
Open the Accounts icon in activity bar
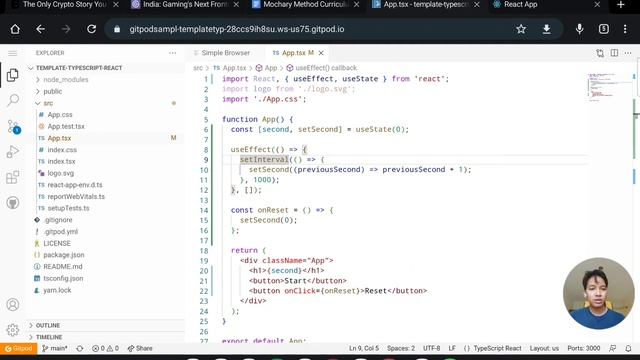pos(13,304)
